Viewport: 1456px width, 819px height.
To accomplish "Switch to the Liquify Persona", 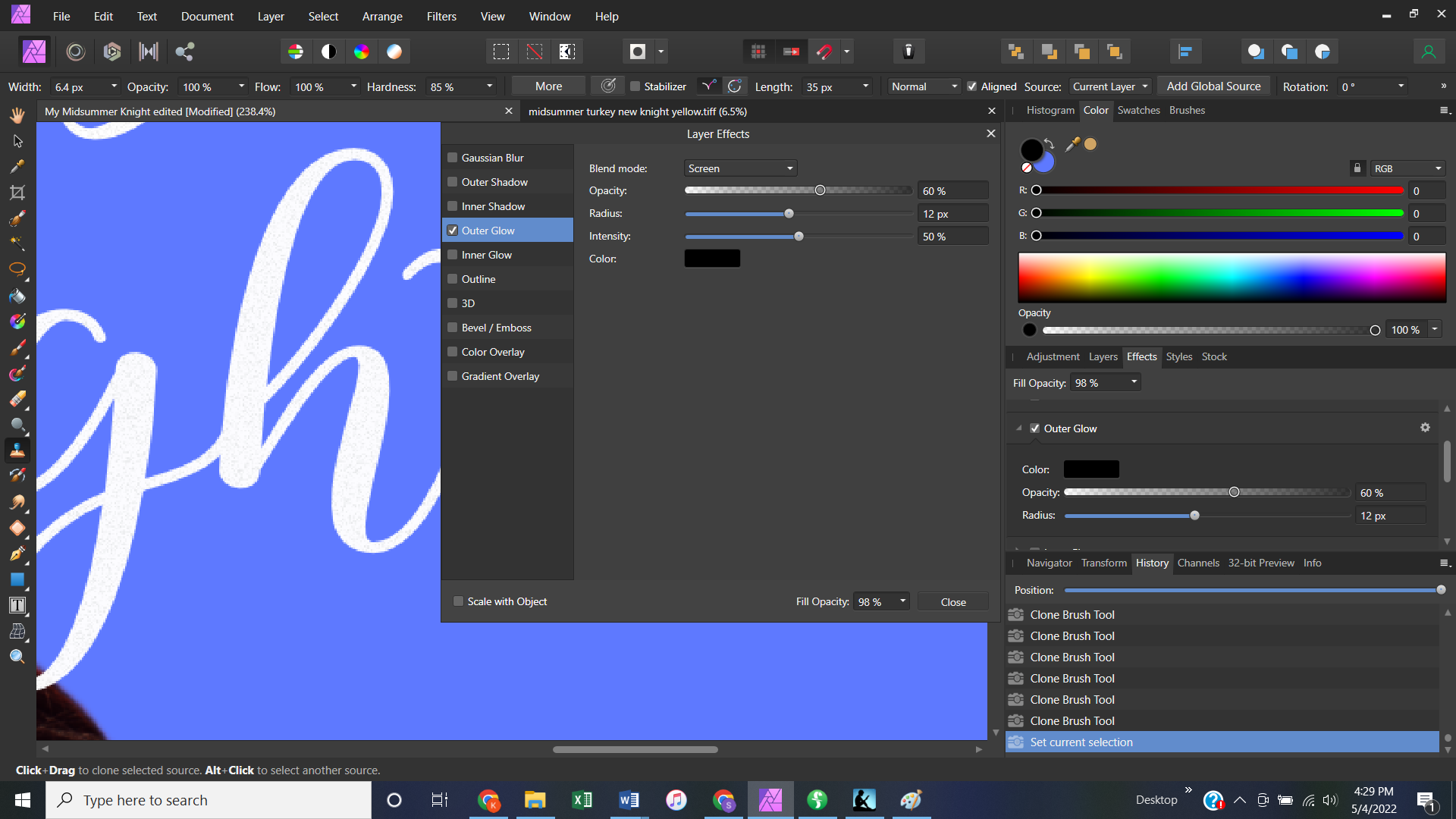I will tap(75, 52).
